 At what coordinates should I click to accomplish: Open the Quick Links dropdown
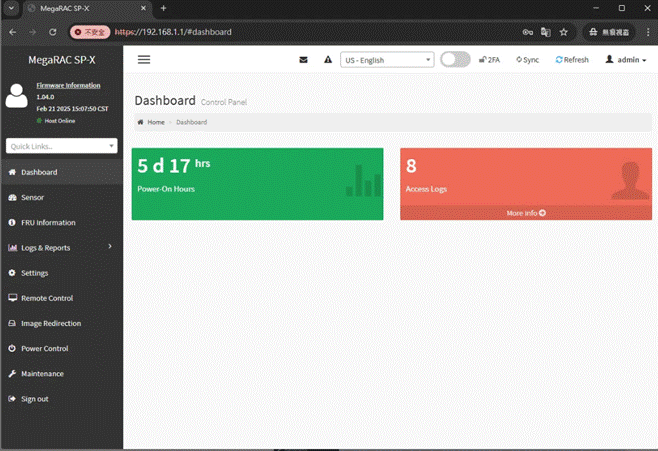point(62,146)
